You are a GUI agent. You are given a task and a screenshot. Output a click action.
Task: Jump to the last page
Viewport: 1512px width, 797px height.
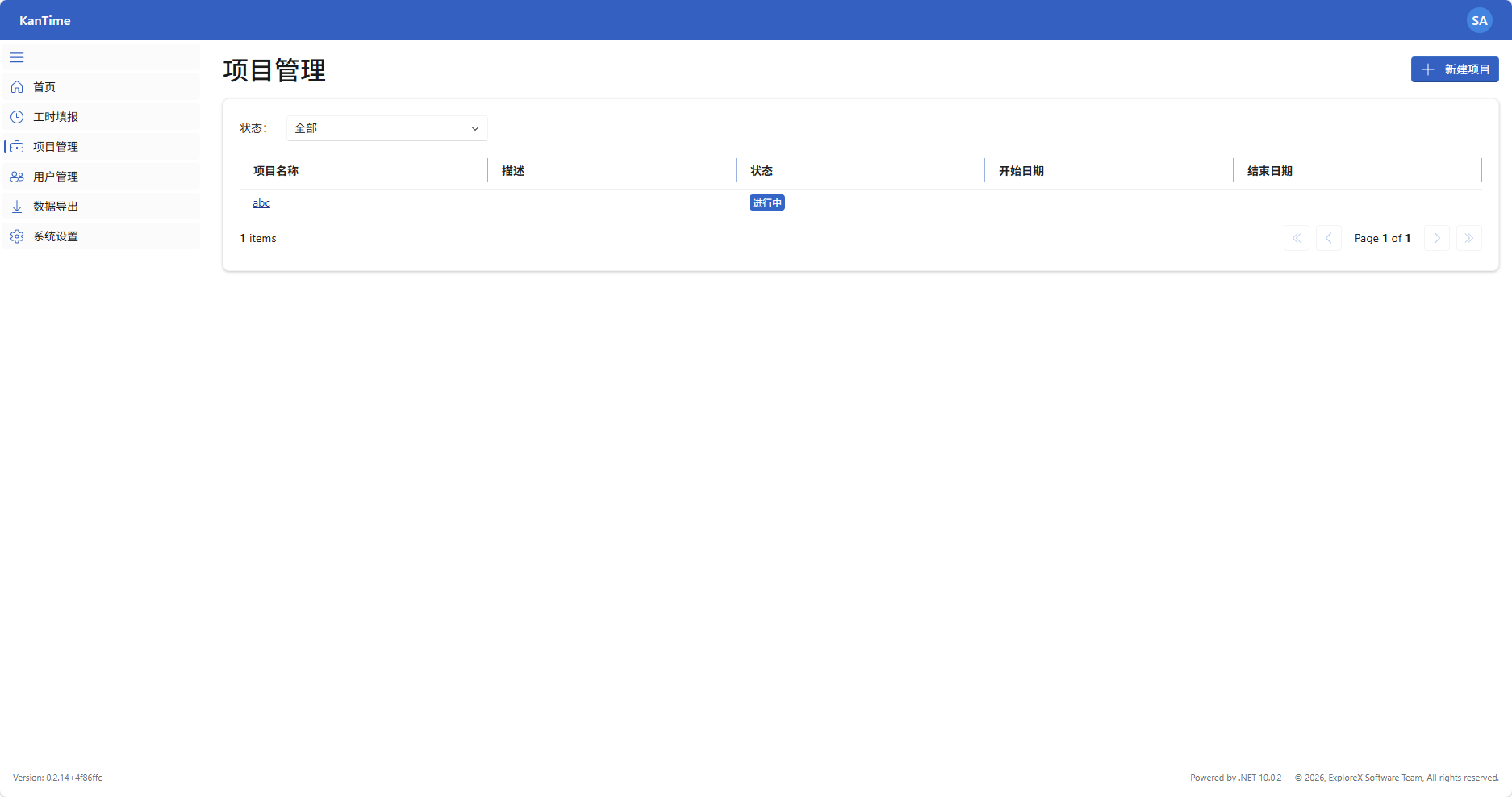[1468, 238]
